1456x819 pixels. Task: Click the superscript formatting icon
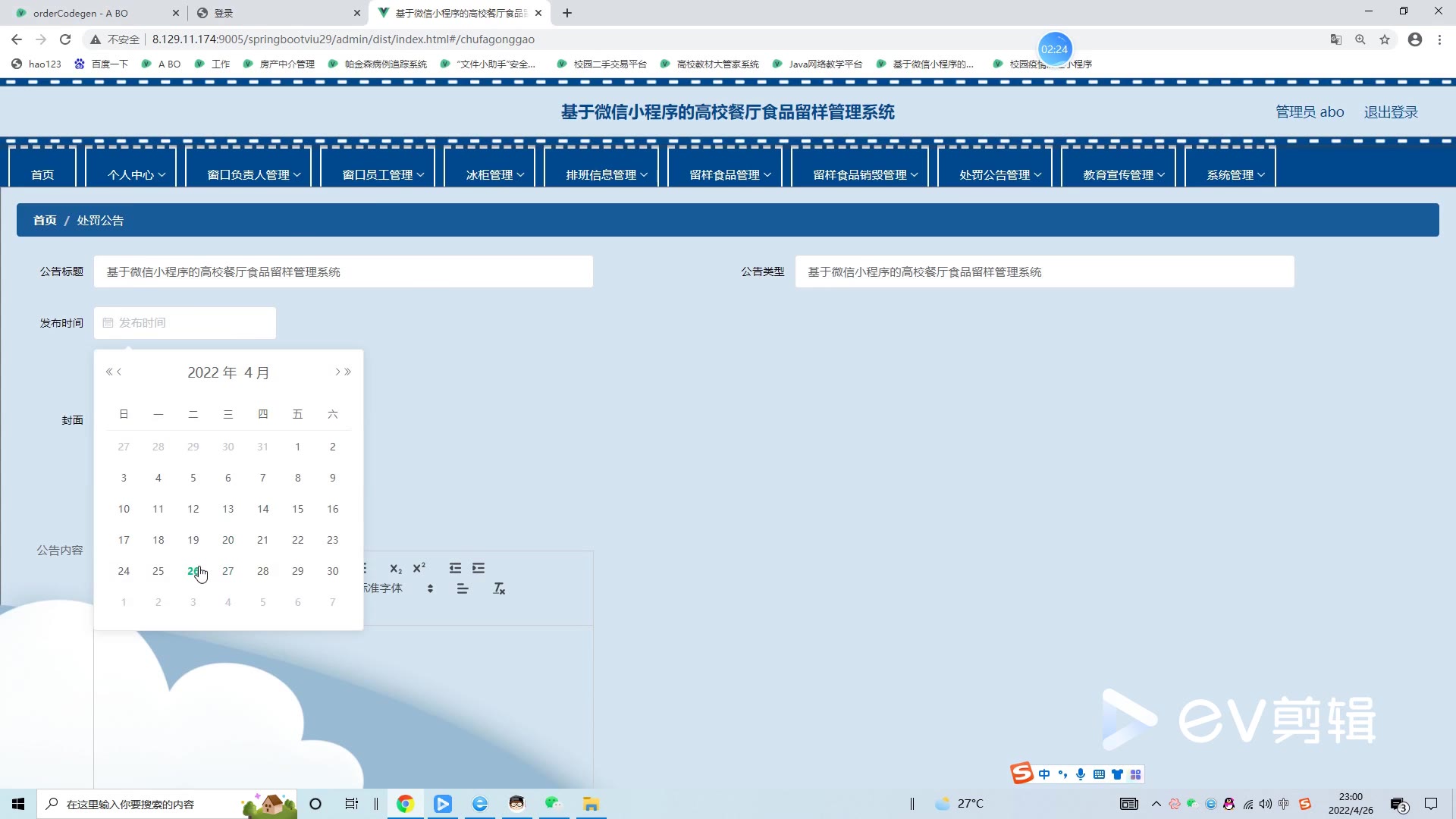[x=419, y=568]
